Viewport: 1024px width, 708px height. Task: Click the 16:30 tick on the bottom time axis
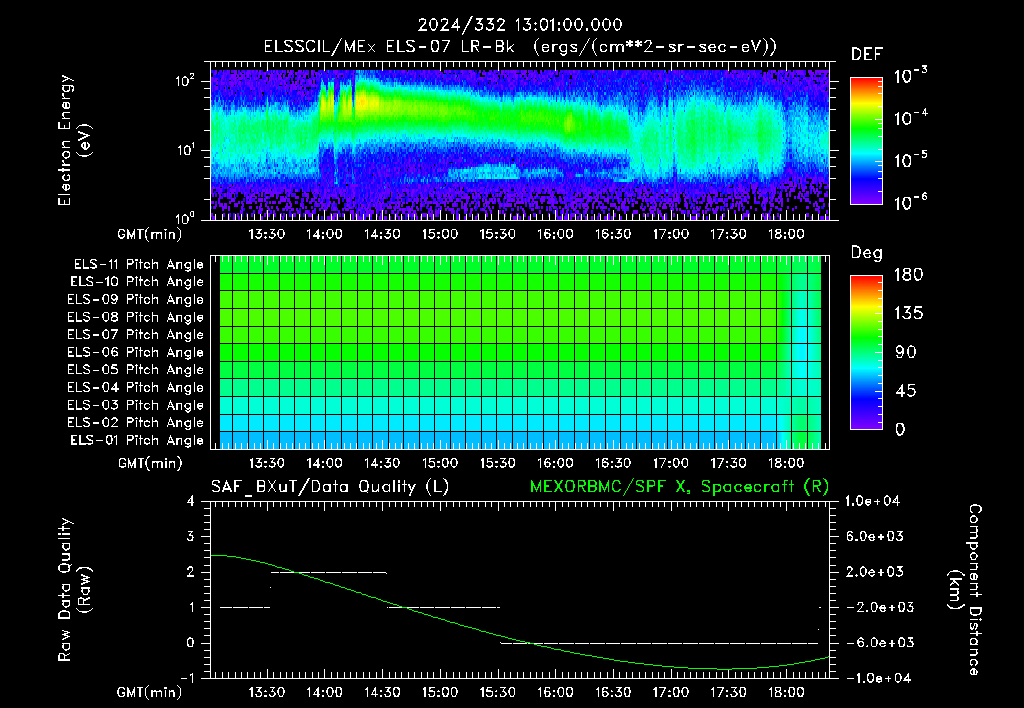point(613,692)
